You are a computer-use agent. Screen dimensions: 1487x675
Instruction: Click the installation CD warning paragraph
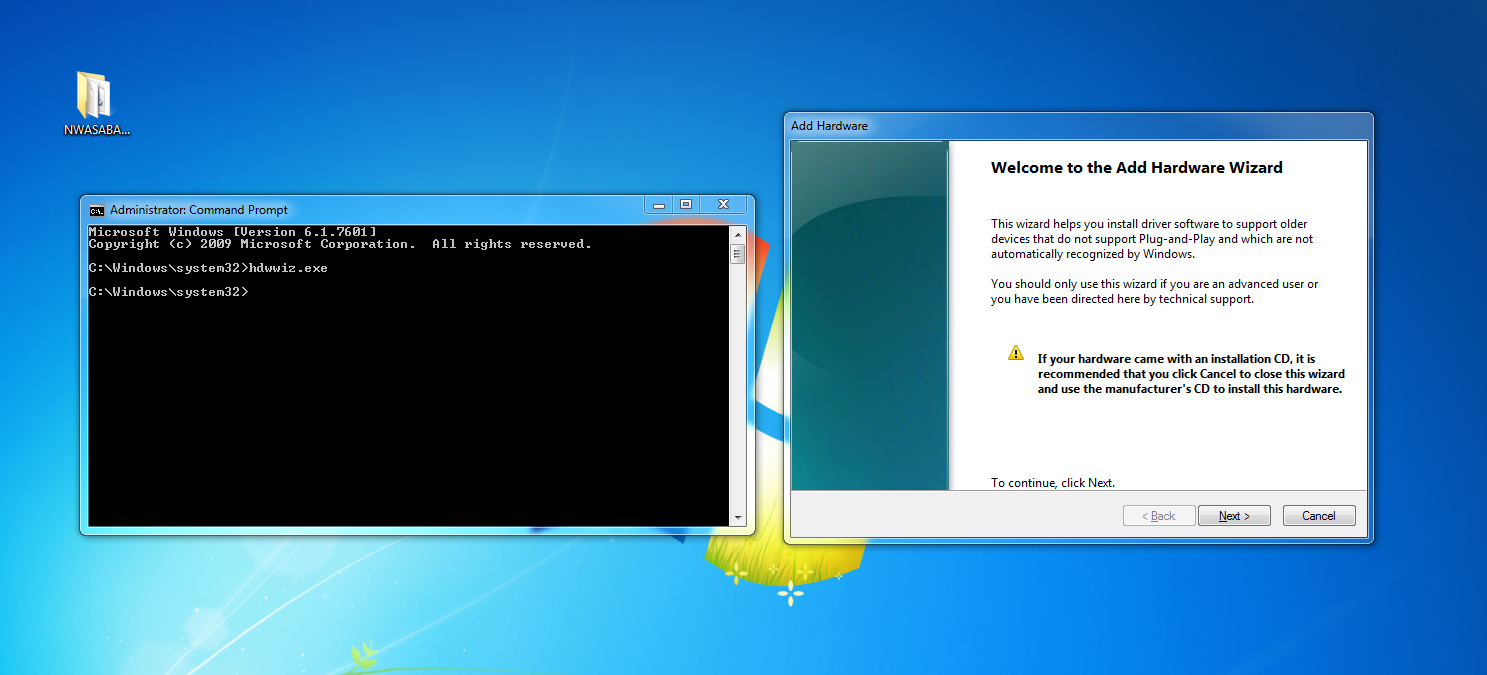1191,374
